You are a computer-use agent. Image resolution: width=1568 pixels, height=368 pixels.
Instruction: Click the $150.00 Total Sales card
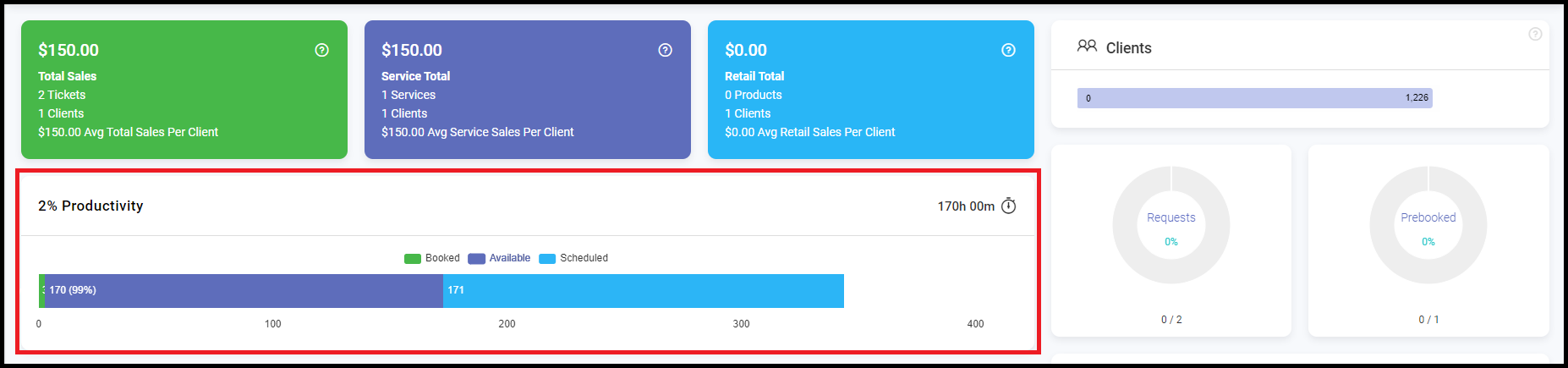pyautogui.click(x=184, y=90)
